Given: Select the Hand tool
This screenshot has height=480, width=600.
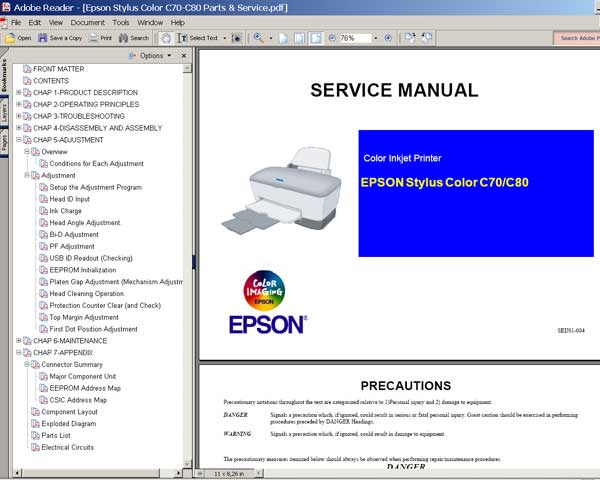Looking at the screenshot, I should [x=166, y=38].
